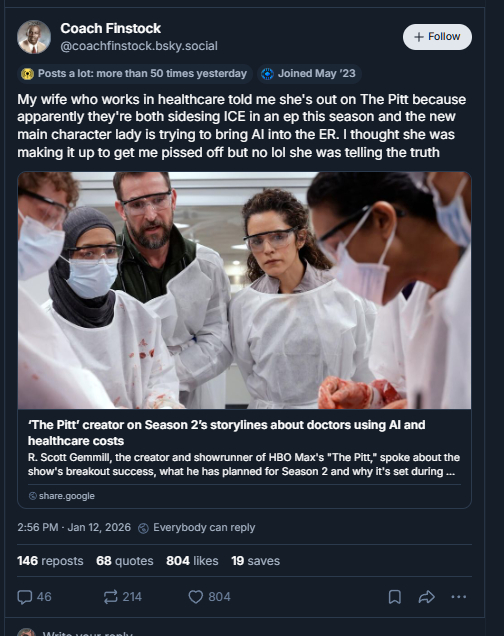The height and width of the screenshot is (636, 504).
Task: Click the repost arrows icon
Action: click(110, 597)
